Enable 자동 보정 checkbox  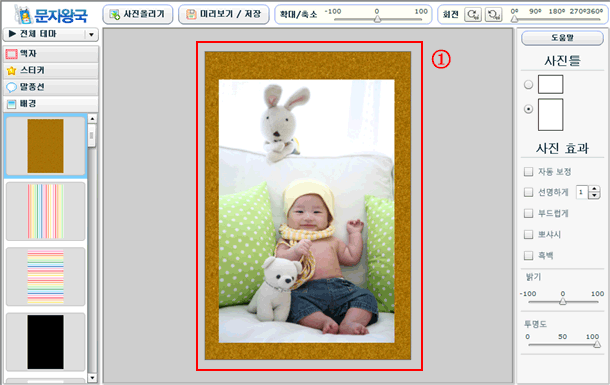point(528,172)
